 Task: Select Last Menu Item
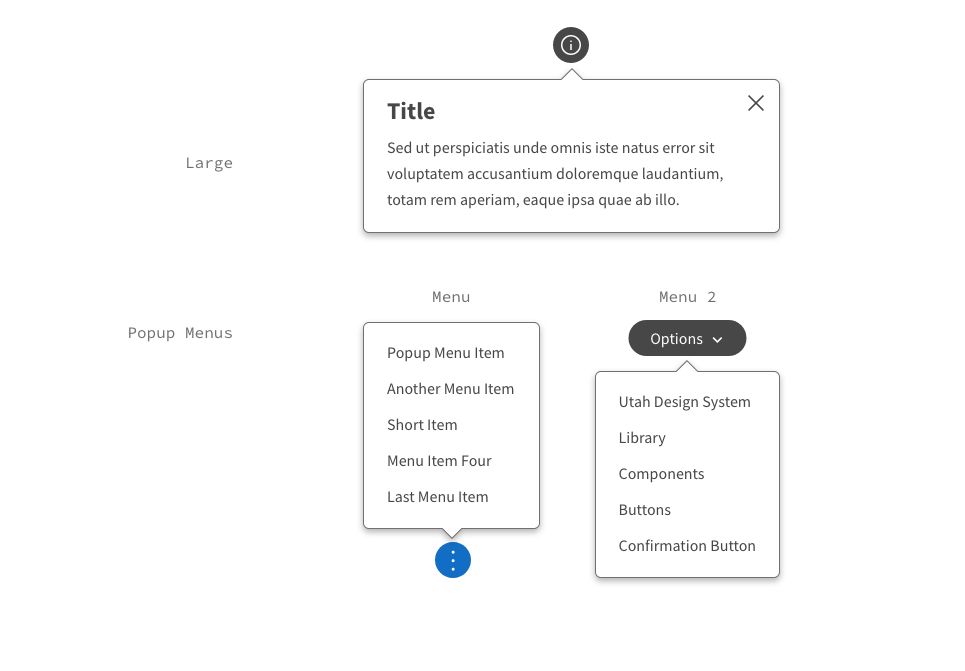click(x=437, y=497)
